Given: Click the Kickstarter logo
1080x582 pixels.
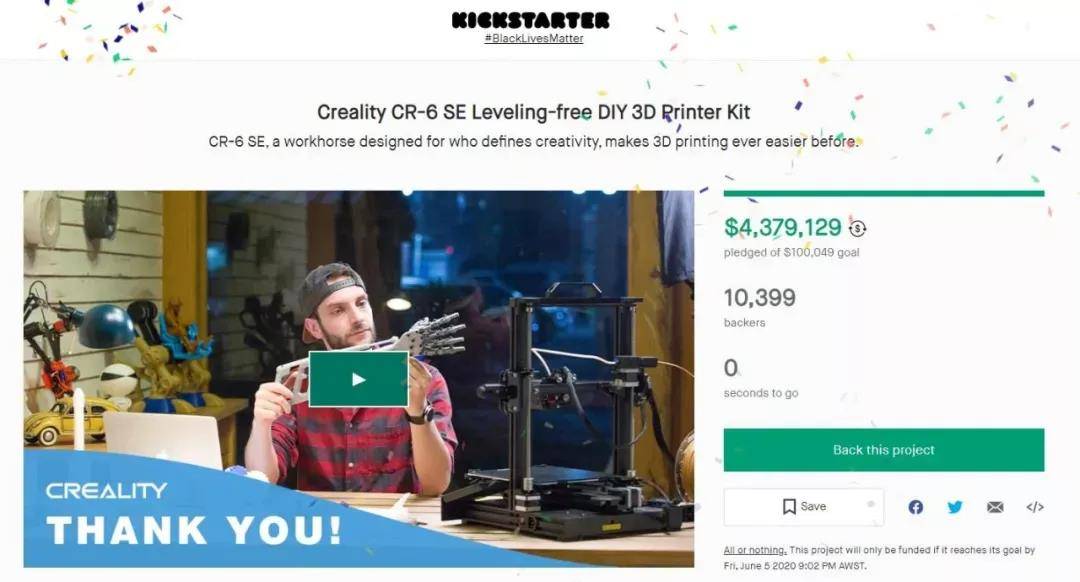Looking at the screenshot, I should tap(530, 20).
